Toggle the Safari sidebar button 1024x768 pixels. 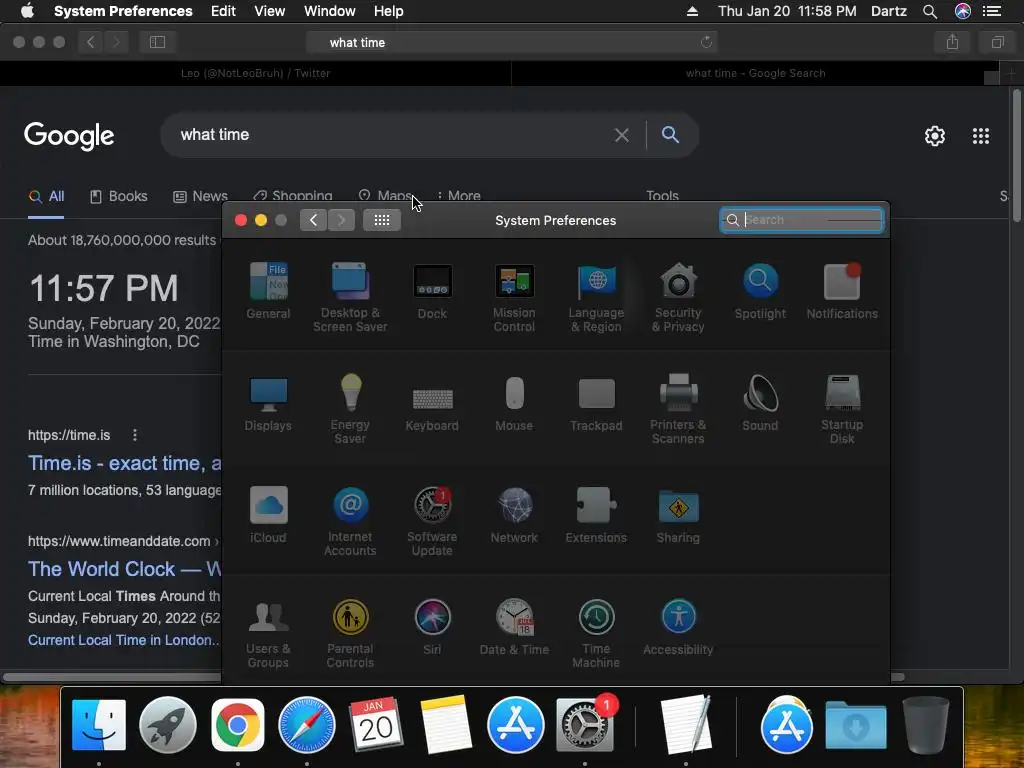(157, 42)
